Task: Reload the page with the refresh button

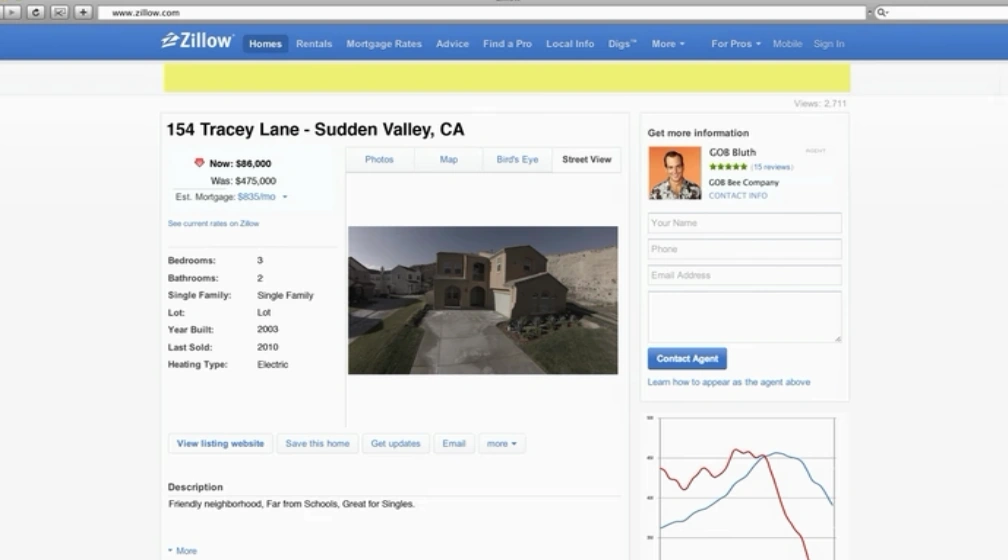Action: click(36, 12)
